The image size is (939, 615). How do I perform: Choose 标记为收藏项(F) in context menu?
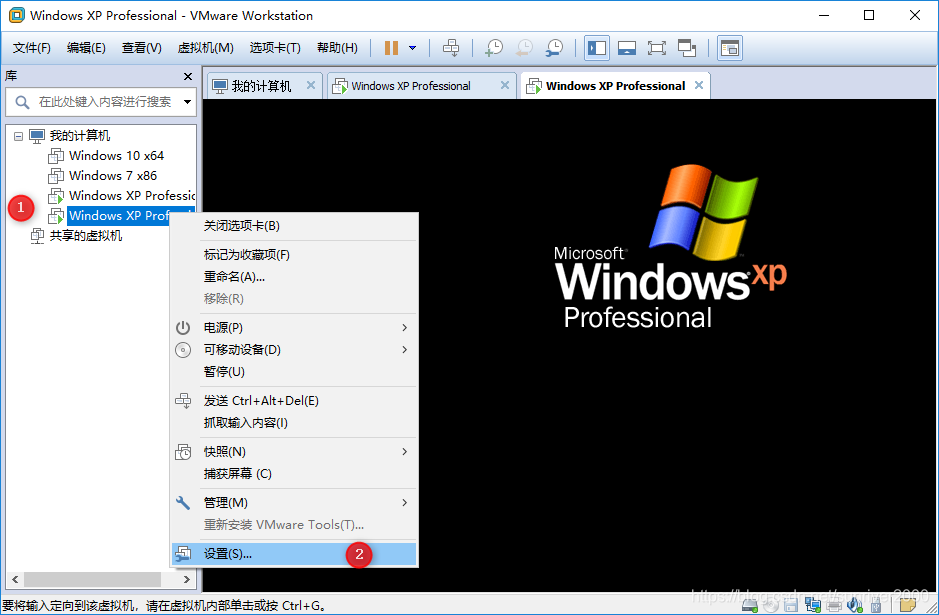click(294, 255)
